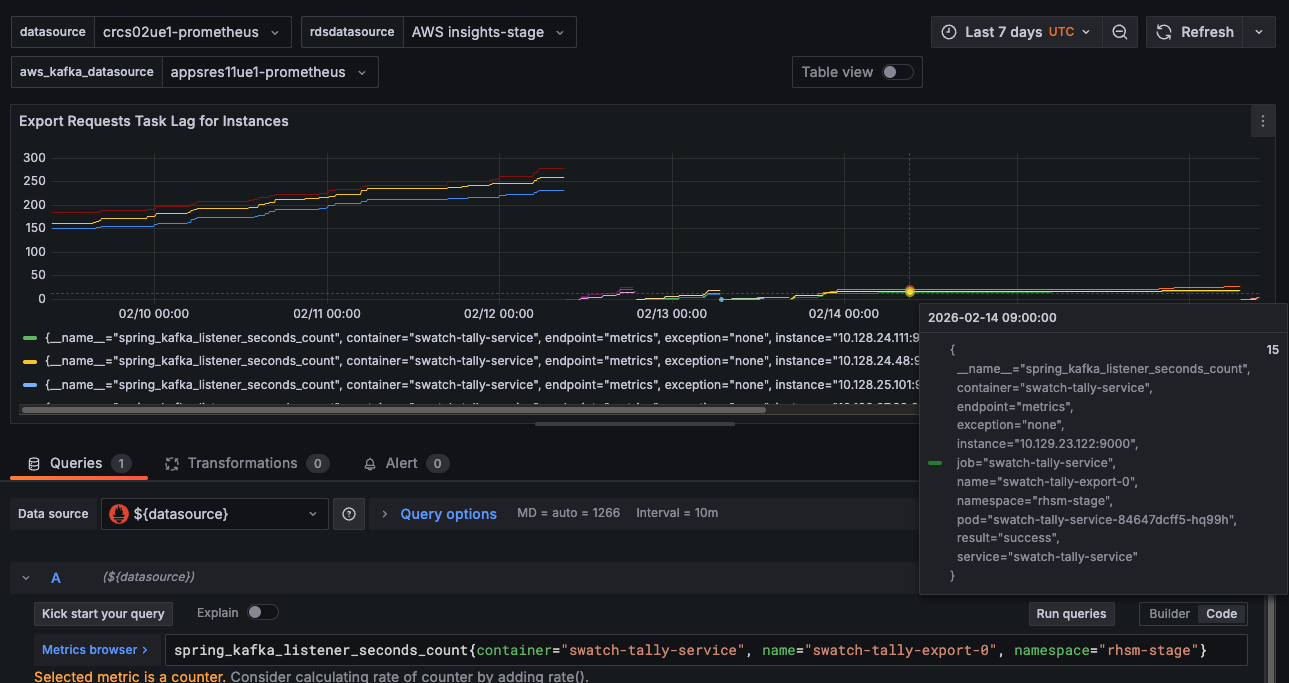Screen dimensions: 1289x683
Task: Click the data source help icon
Action: (349, 514)
